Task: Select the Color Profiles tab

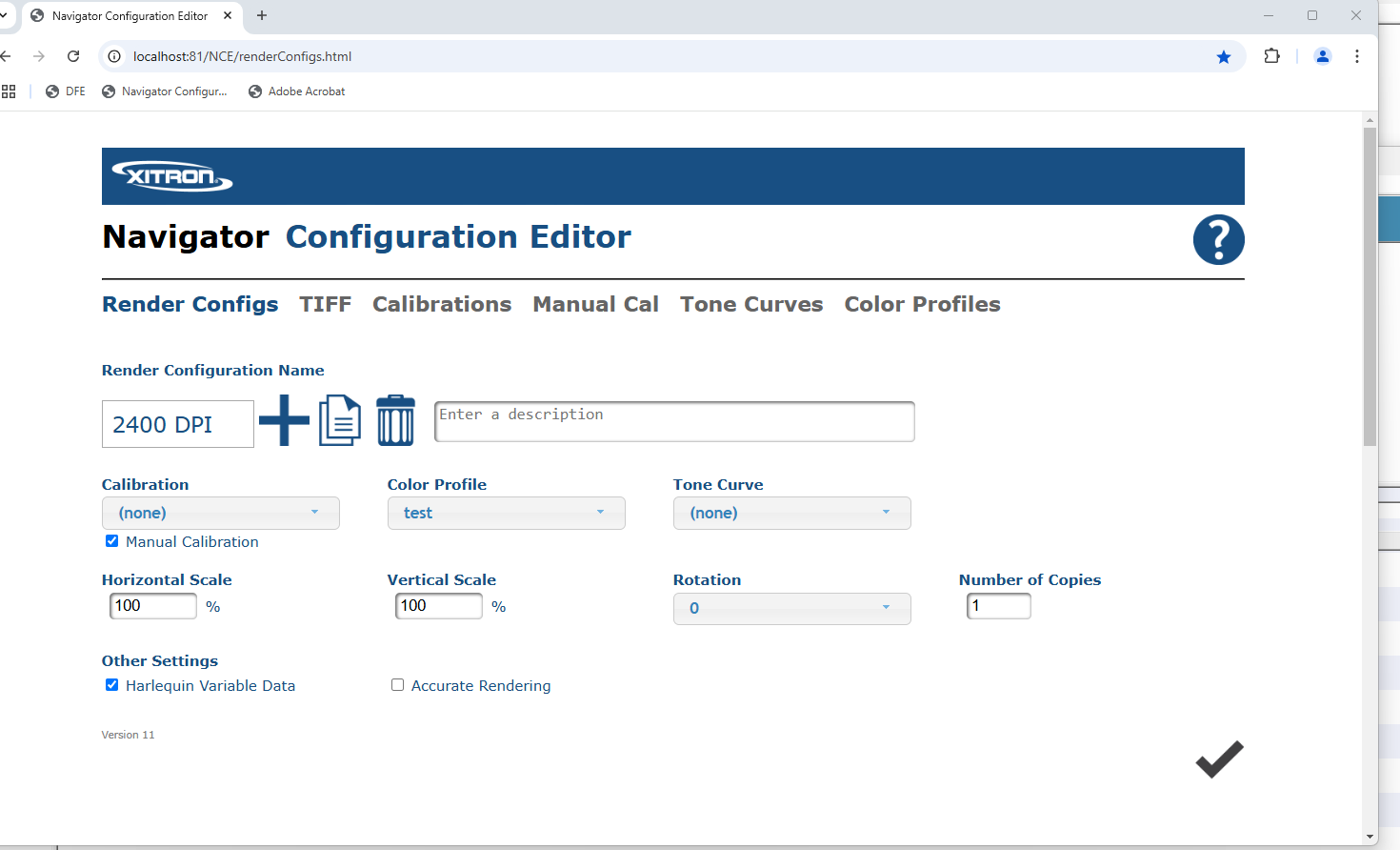Action: point(923,304)
